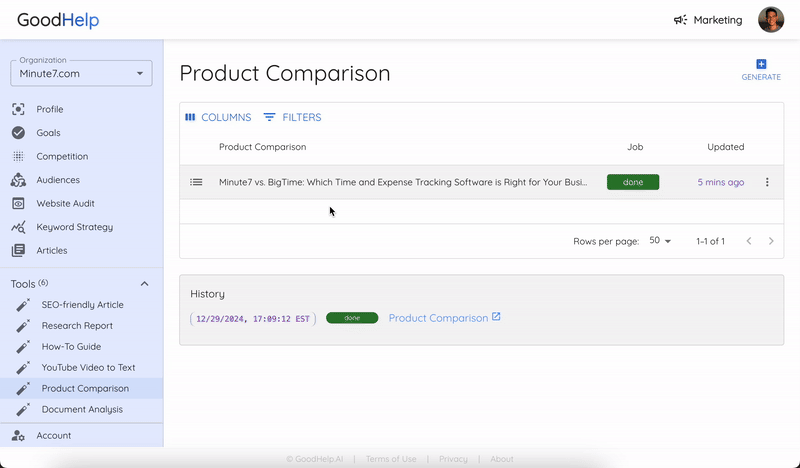
Task: Click the Marketing megaphone icon
Action: point(681,20)
